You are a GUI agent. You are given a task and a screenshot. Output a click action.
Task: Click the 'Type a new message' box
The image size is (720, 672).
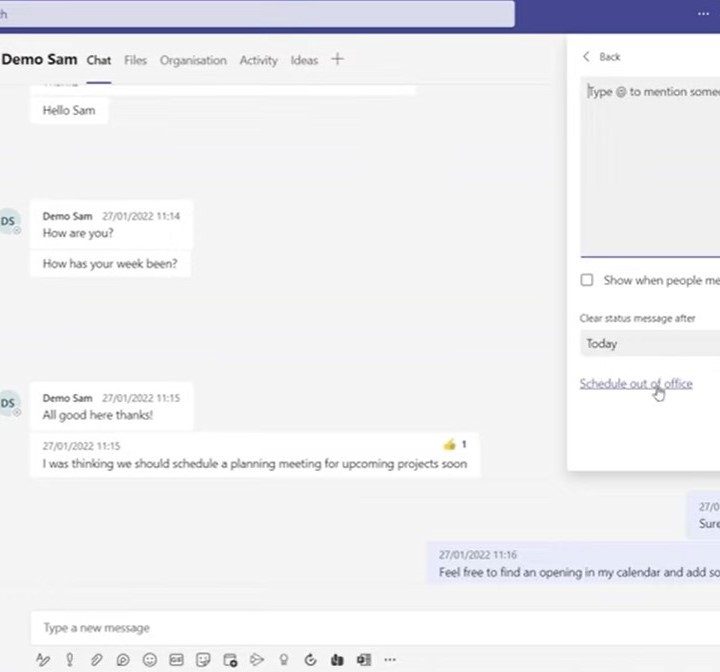(x=375, y=628)
